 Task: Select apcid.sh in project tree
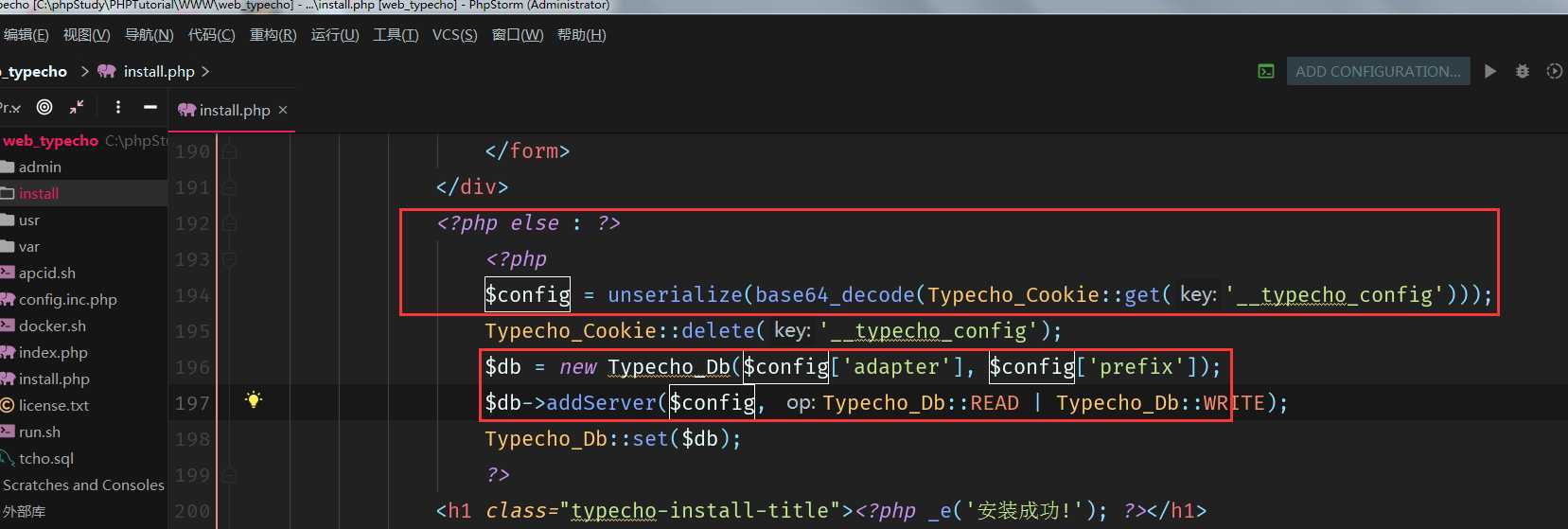coord(47,273)
